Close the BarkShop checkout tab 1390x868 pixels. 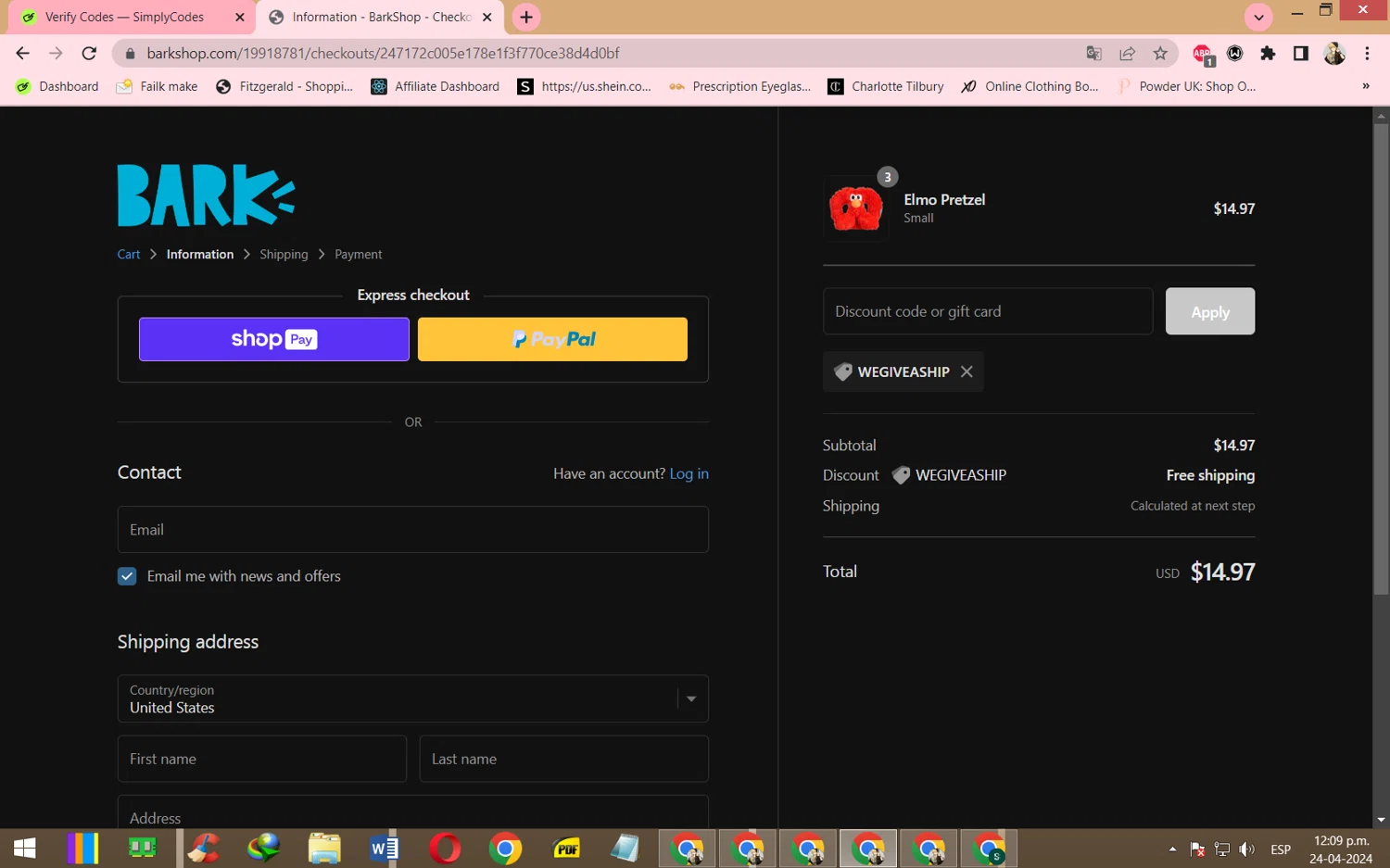(487, 17)
